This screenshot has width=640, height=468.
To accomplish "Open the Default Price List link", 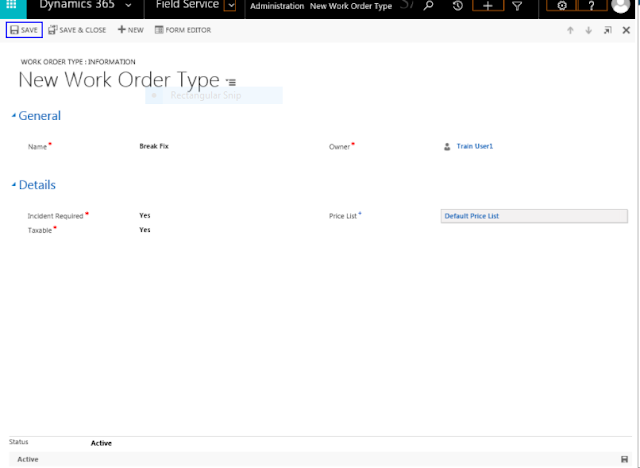I will [x=471, y=216].
